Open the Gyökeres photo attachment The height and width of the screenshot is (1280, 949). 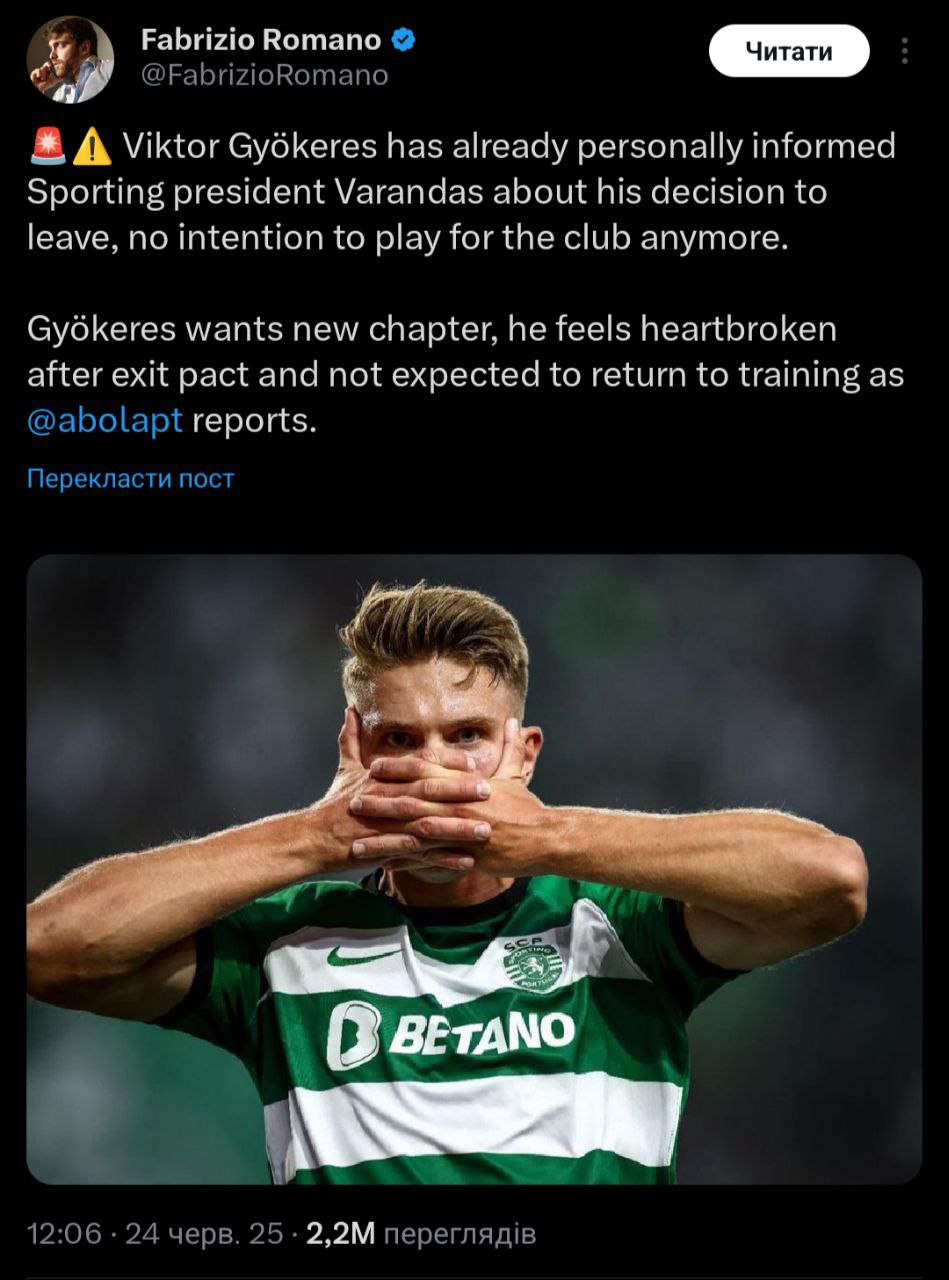pyautogui.click(x=474, y=868)
